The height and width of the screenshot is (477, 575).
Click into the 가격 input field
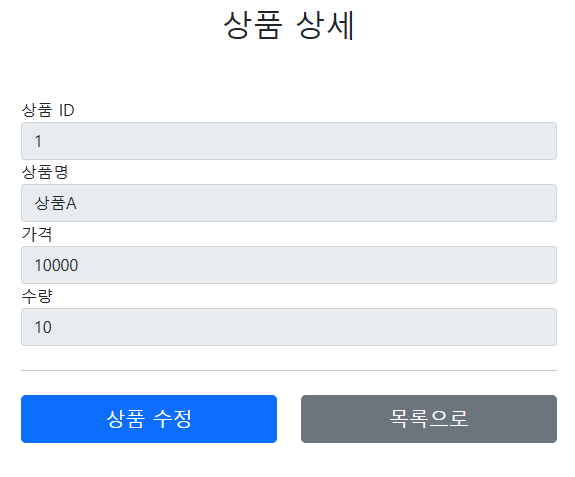[289, 265]
